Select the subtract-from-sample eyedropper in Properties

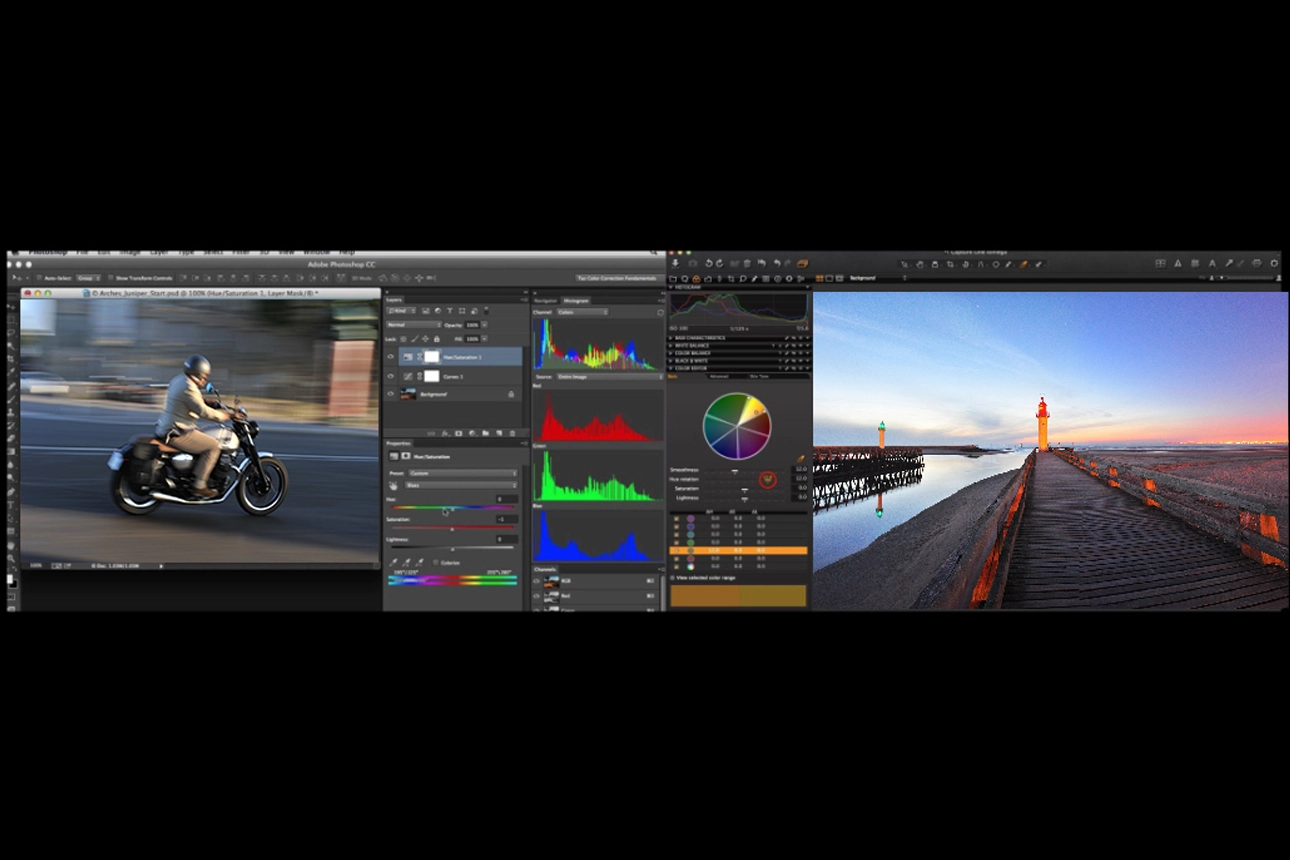tap(419, 563)
